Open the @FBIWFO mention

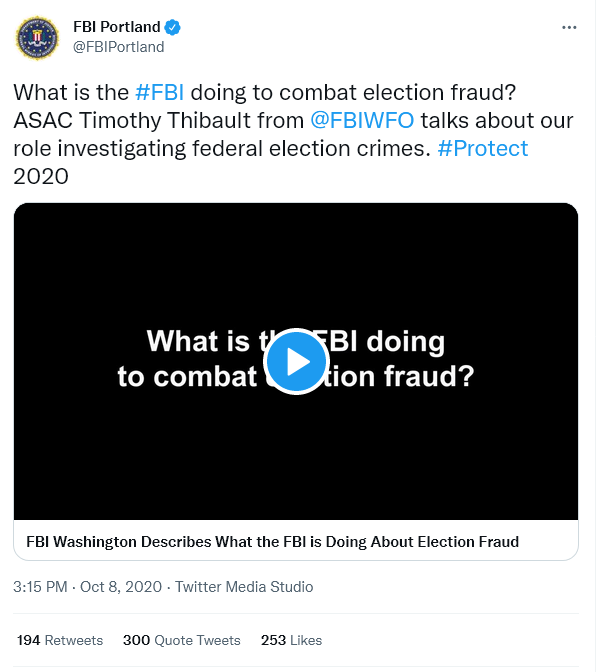click(x=362, y=120)
